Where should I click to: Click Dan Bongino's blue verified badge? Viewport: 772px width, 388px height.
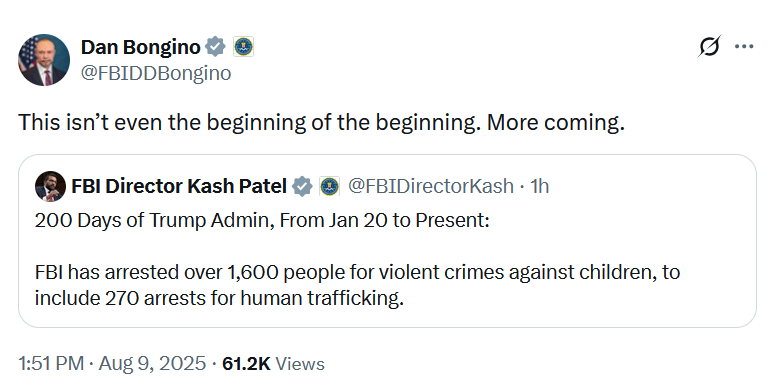pyautogui.click(x=215, y=47)
